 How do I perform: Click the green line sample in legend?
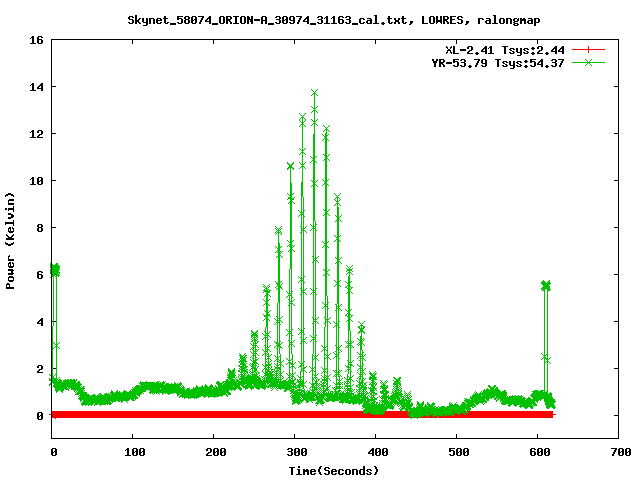[588, 63]
